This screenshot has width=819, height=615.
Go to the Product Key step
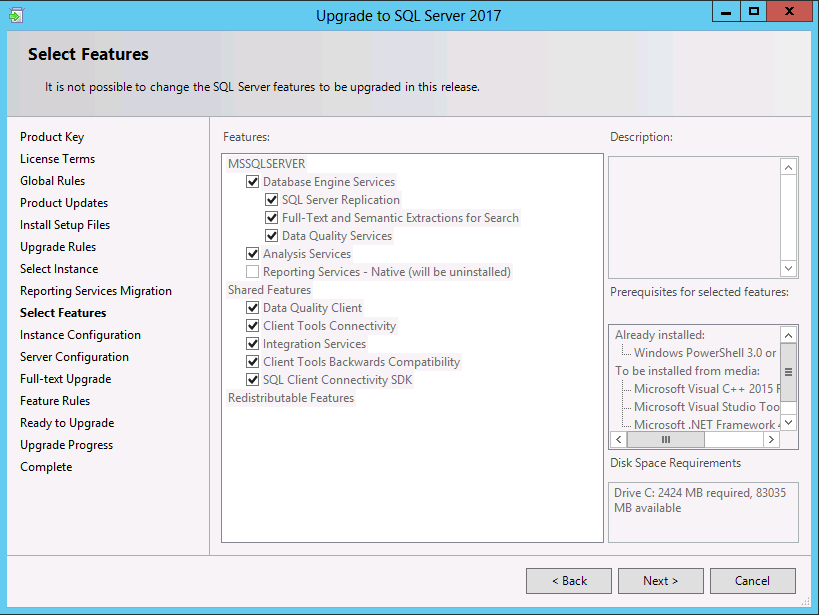(x=52, y=137)
